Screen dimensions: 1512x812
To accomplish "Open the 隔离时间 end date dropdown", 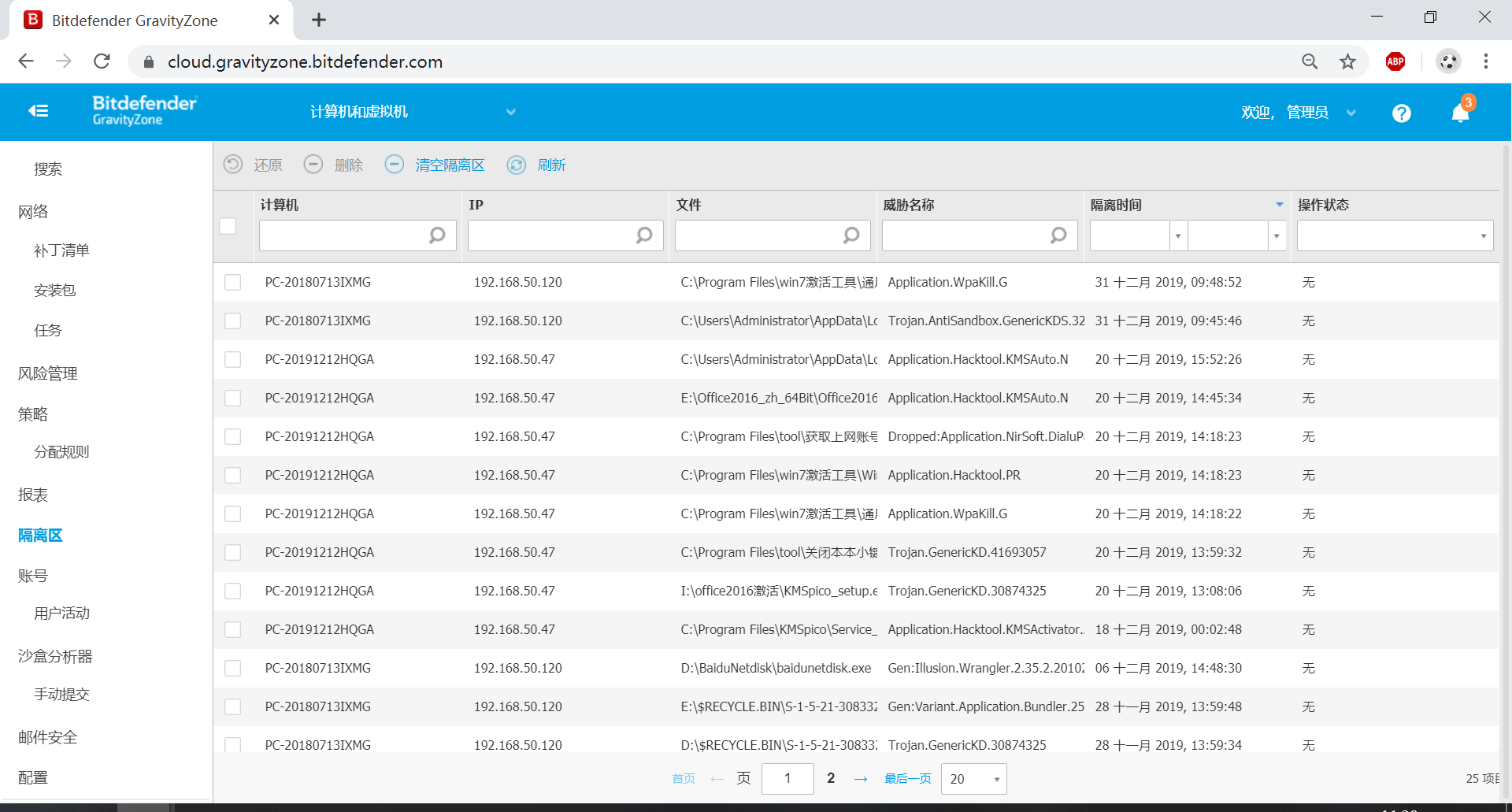I will click(1277, 235).
